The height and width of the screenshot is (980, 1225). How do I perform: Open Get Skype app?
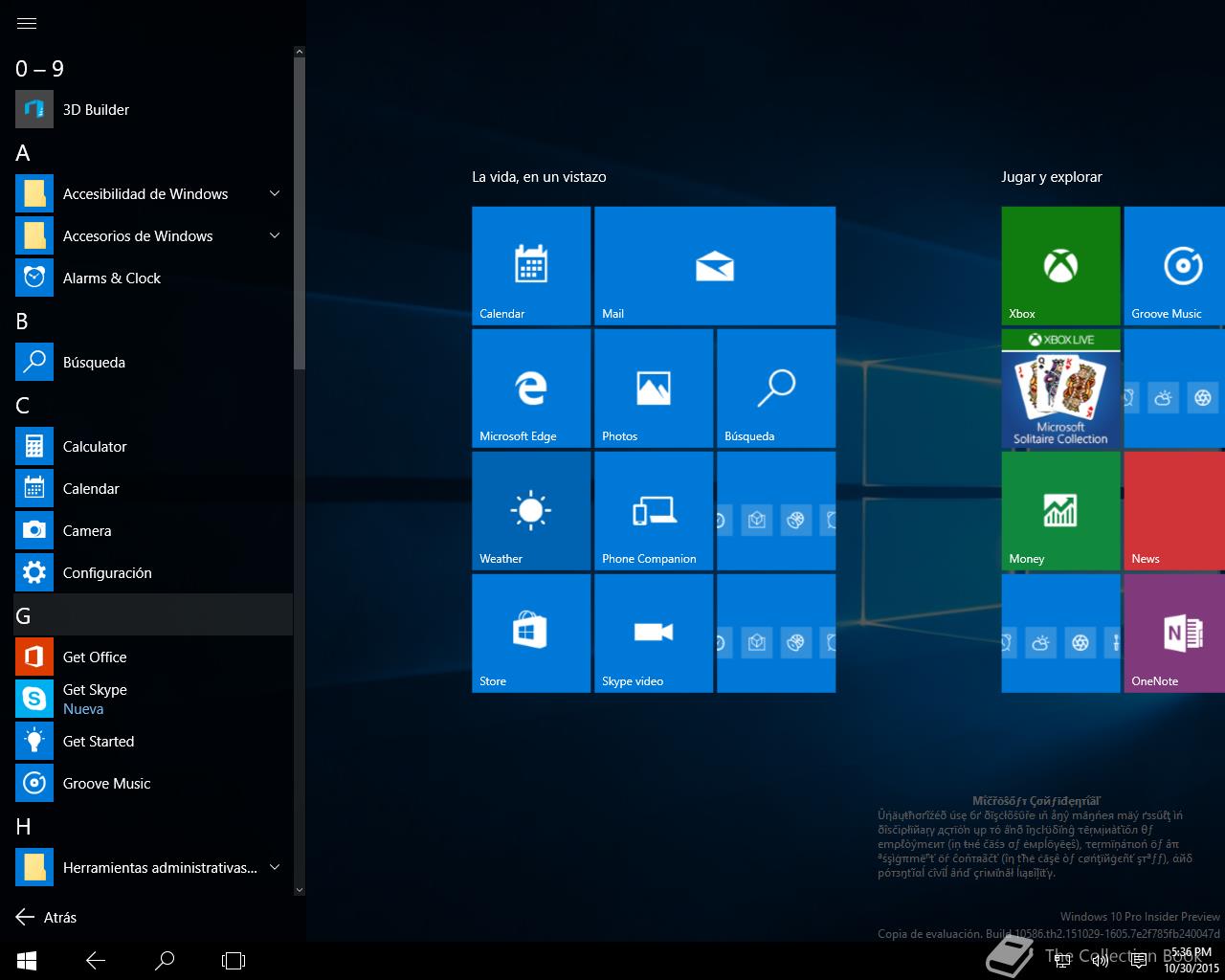coord(153,699)
